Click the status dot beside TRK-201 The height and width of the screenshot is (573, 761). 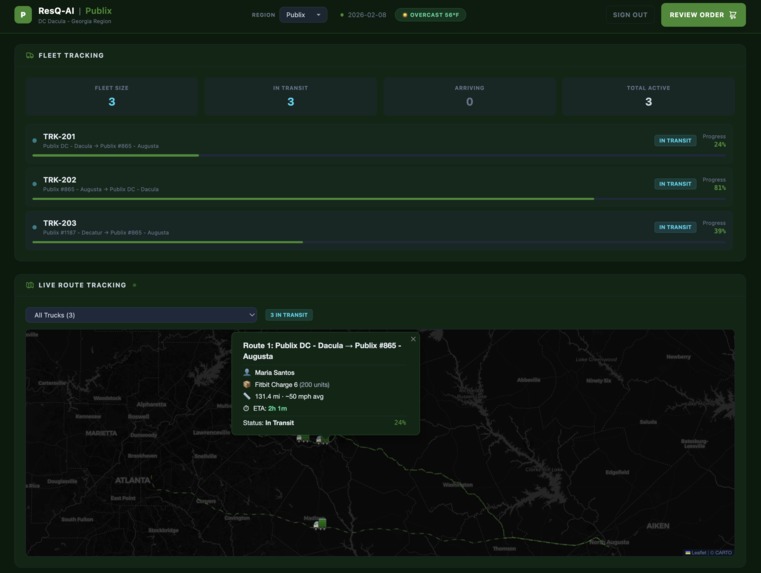(34, 141)
